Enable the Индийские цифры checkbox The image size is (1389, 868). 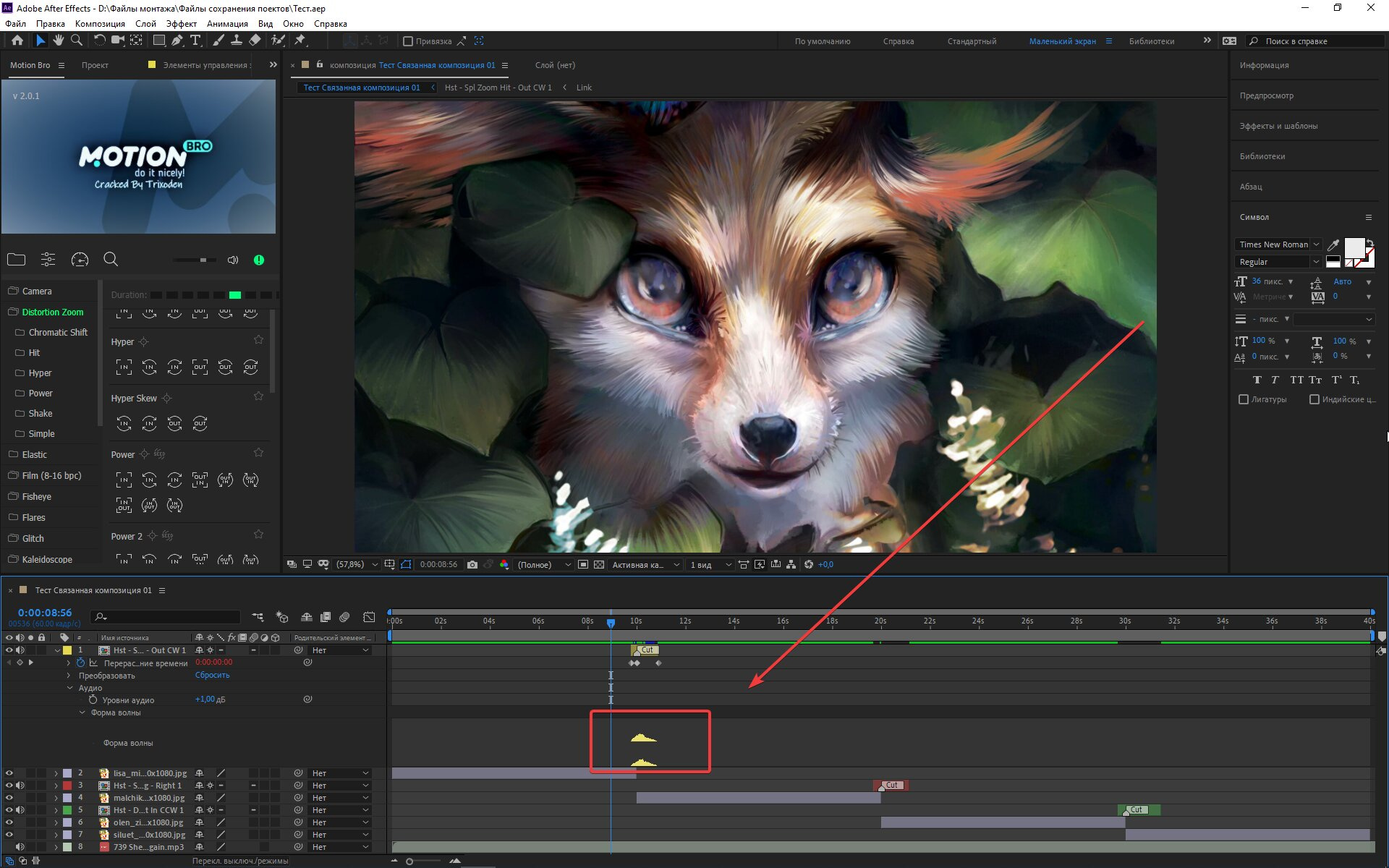pos(1314,399)
